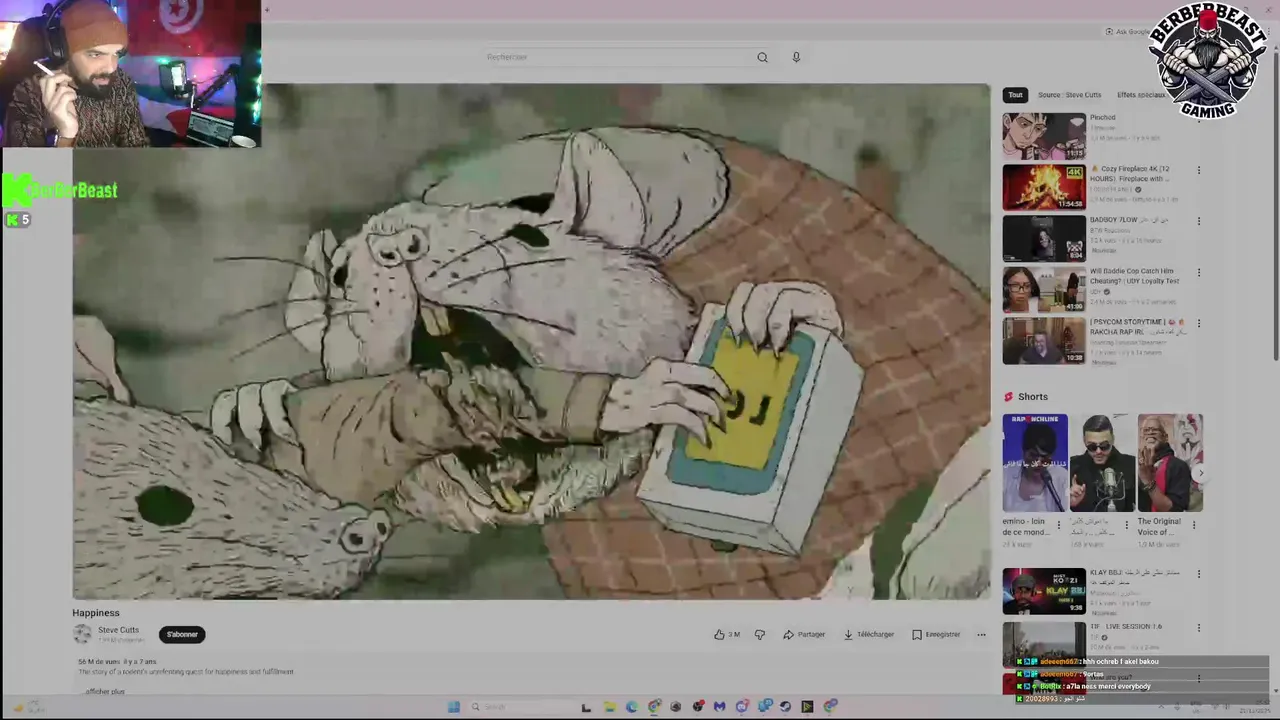Open the KLAY BBJ video thumbnail

point(1044,591)
